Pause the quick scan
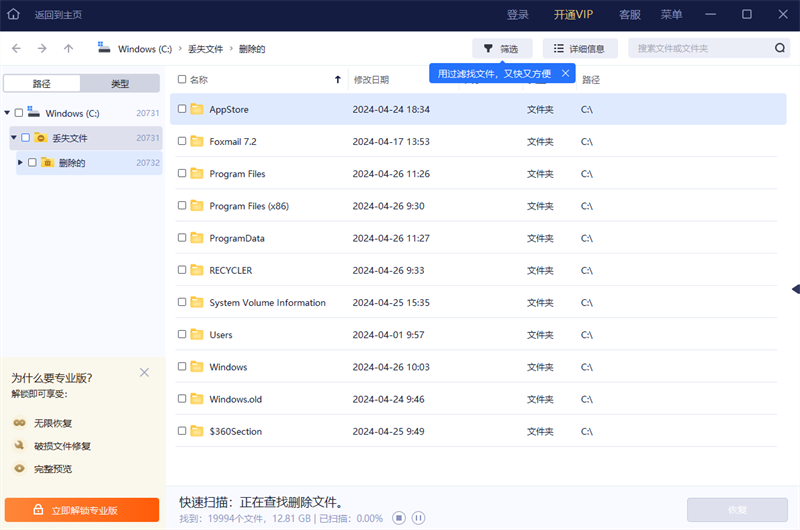The width and height of the screenshot is (800, 530). tap(419, 518)
